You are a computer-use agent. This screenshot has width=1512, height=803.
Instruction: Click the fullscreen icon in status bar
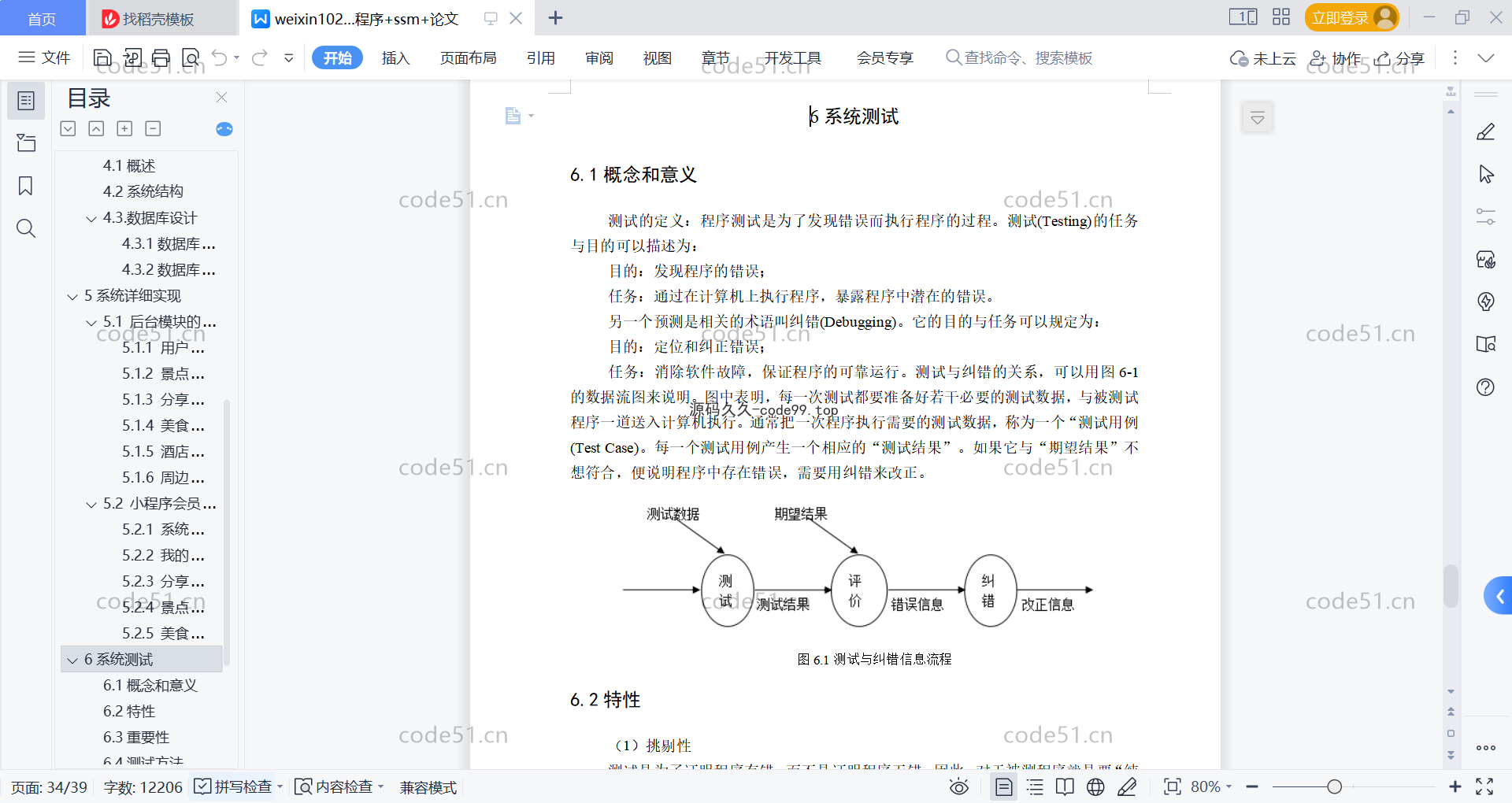(1484, 786)
